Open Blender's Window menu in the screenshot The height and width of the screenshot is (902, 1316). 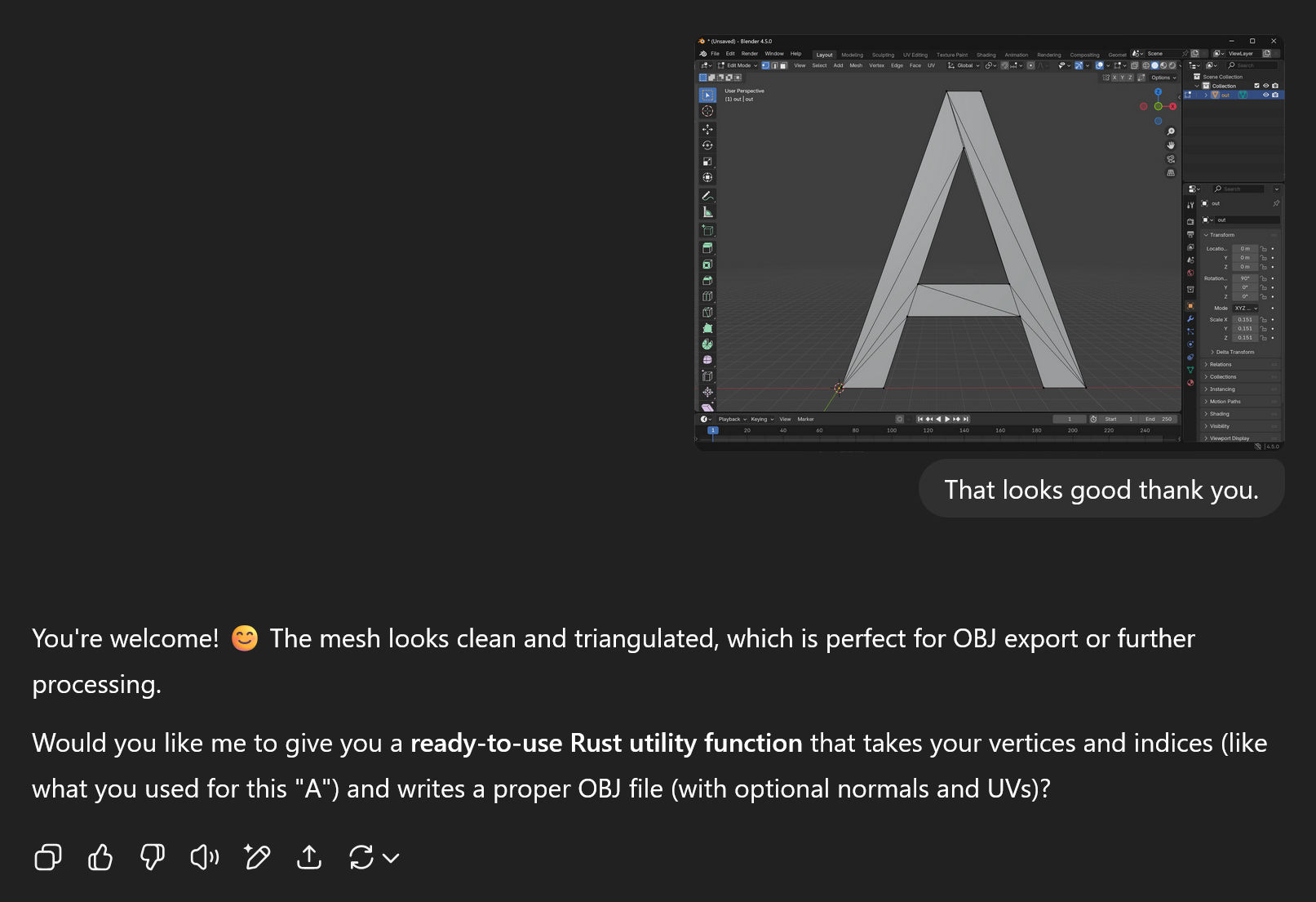[774, 54]
